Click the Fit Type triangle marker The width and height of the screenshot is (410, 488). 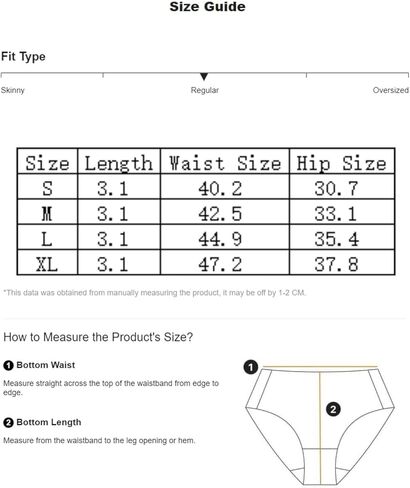coord(204,77)
